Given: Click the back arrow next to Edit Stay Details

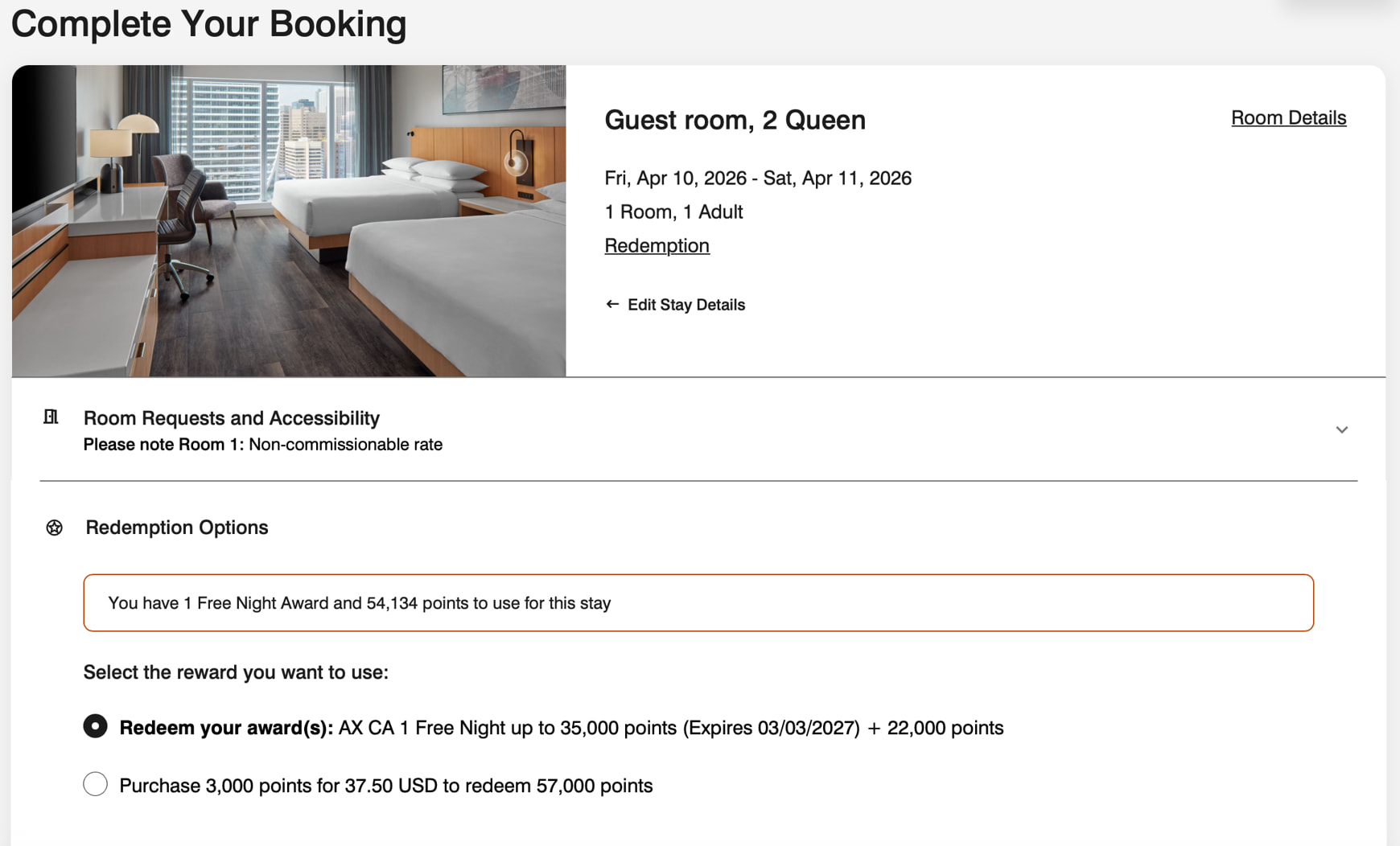Looking at the screenshot, I should (611, 304).
